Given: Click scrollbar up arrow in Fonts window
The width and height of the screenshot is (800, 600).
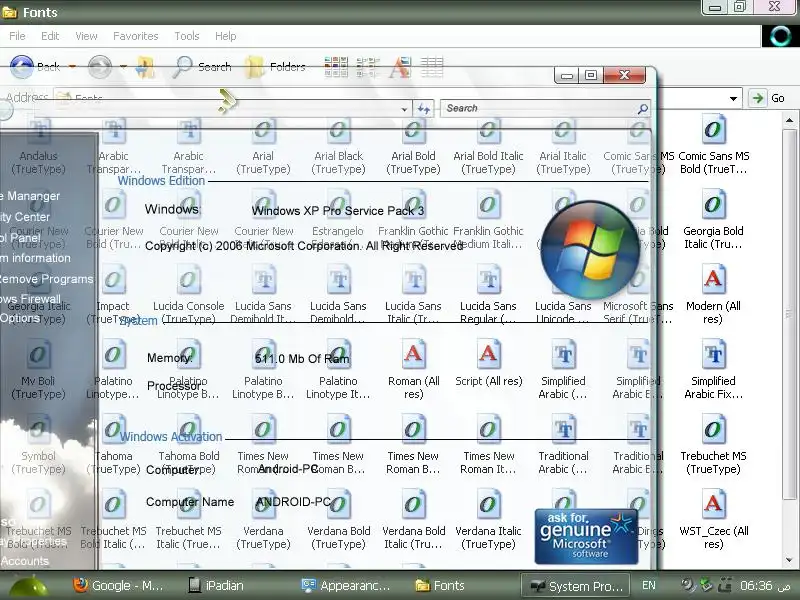Looking at the screenshot, I should [789, 121].
